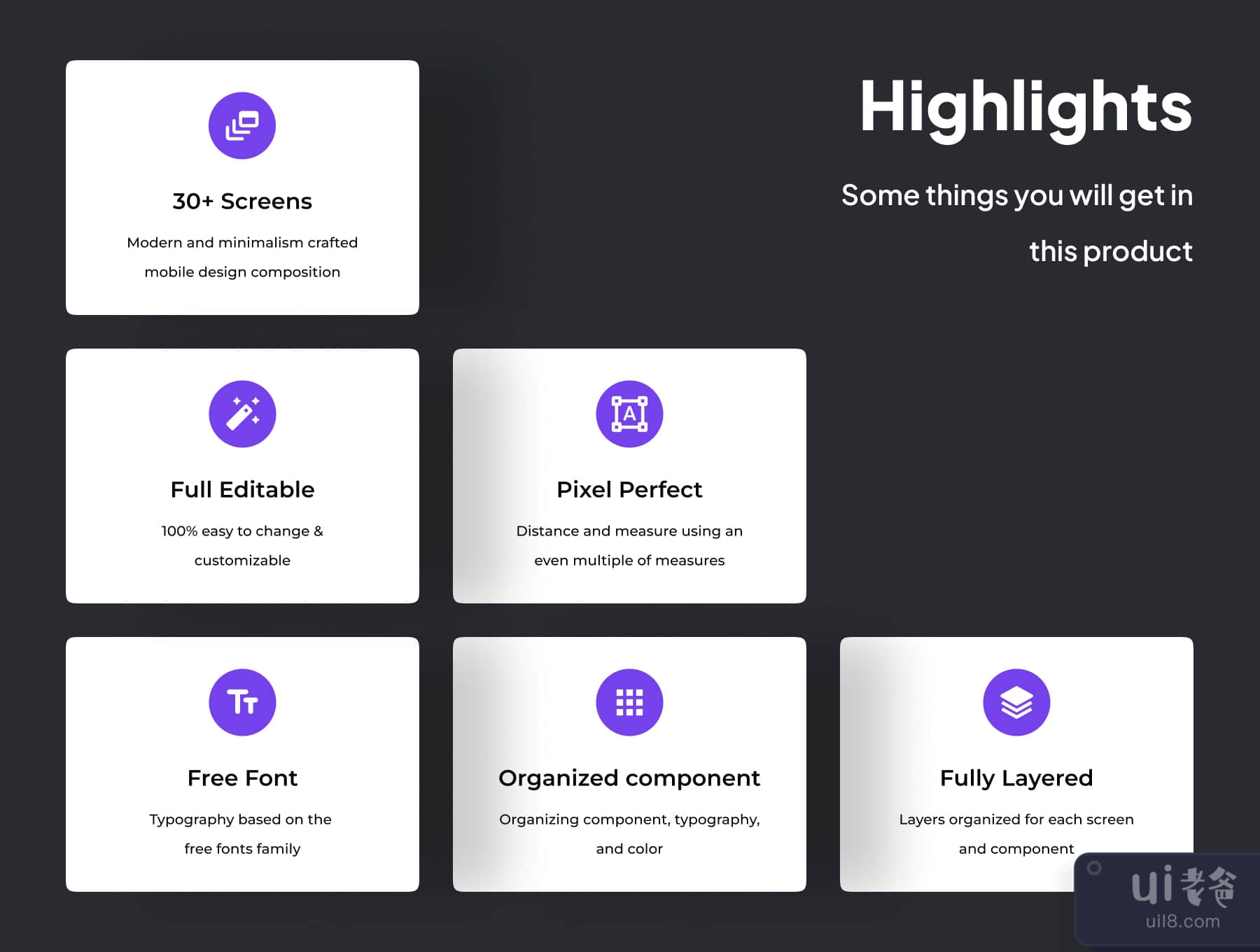The width and height of the screenshot is (1260, 952).
Task: Open the uil8.com watermark link
Action: click(x=1182, y=922)
